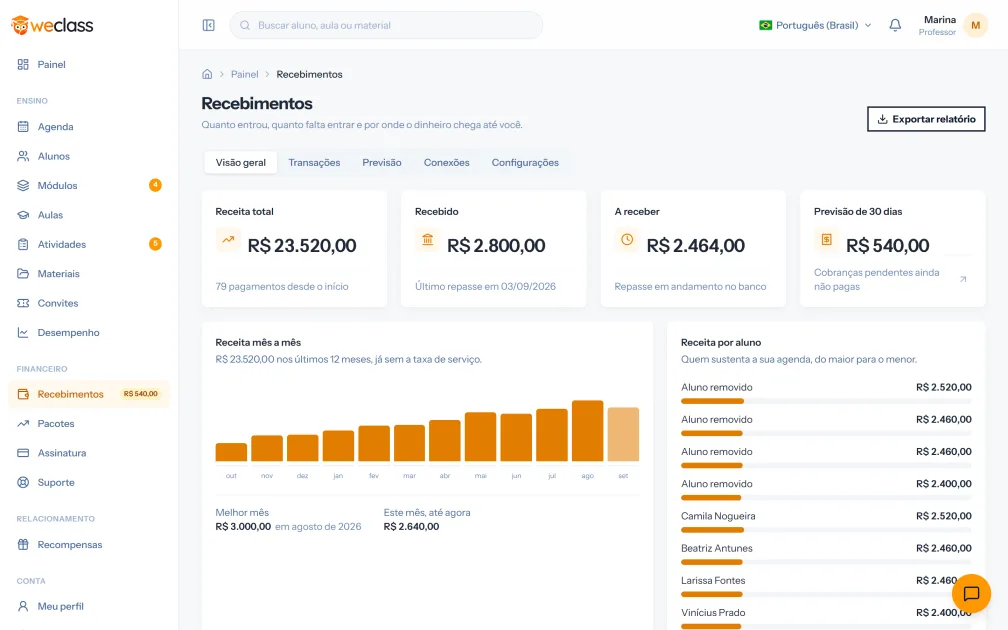Open Desempenho in the sidebar
The width and height of the screenshot is (1008, 630).
pyautogui.click(x=89, y=332)
